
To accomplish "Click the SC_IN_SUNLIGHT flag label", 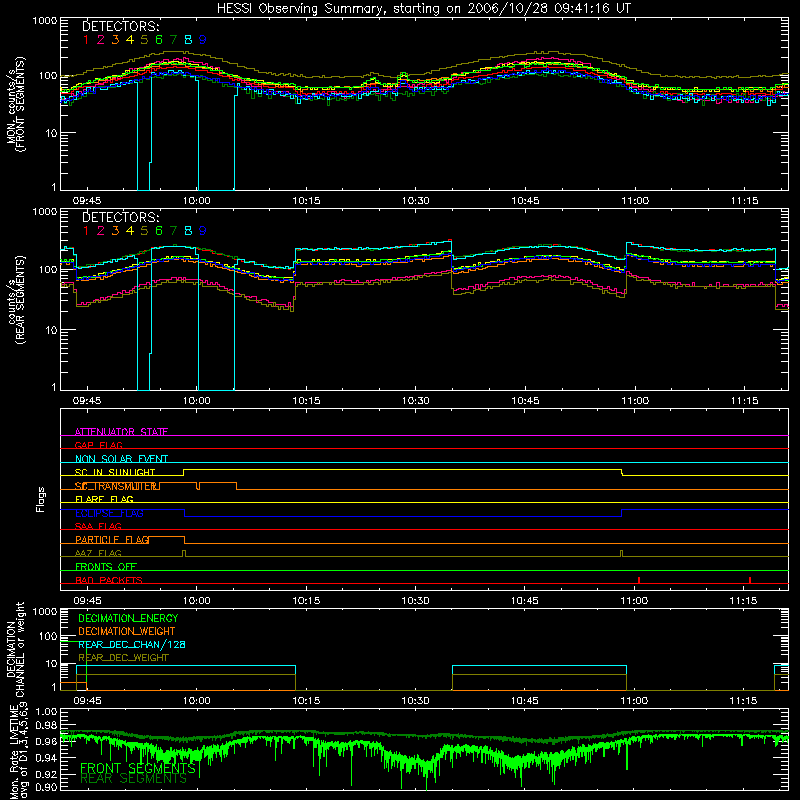I will tap(115, 472).
